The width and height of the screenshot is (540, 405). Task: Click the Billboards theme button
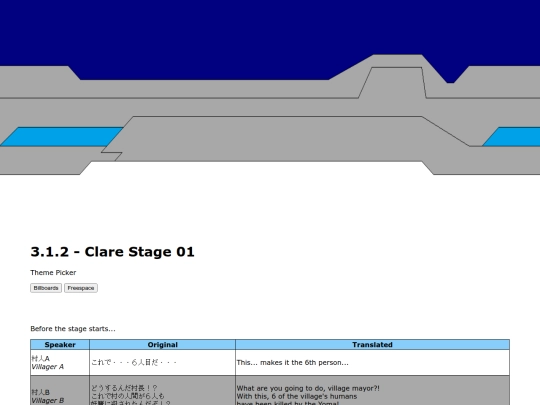[46, 288]
